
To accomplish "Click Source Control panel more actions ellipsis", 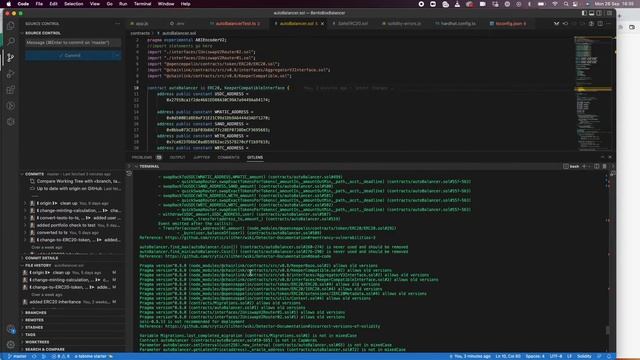I will click(x=118, y=24).
